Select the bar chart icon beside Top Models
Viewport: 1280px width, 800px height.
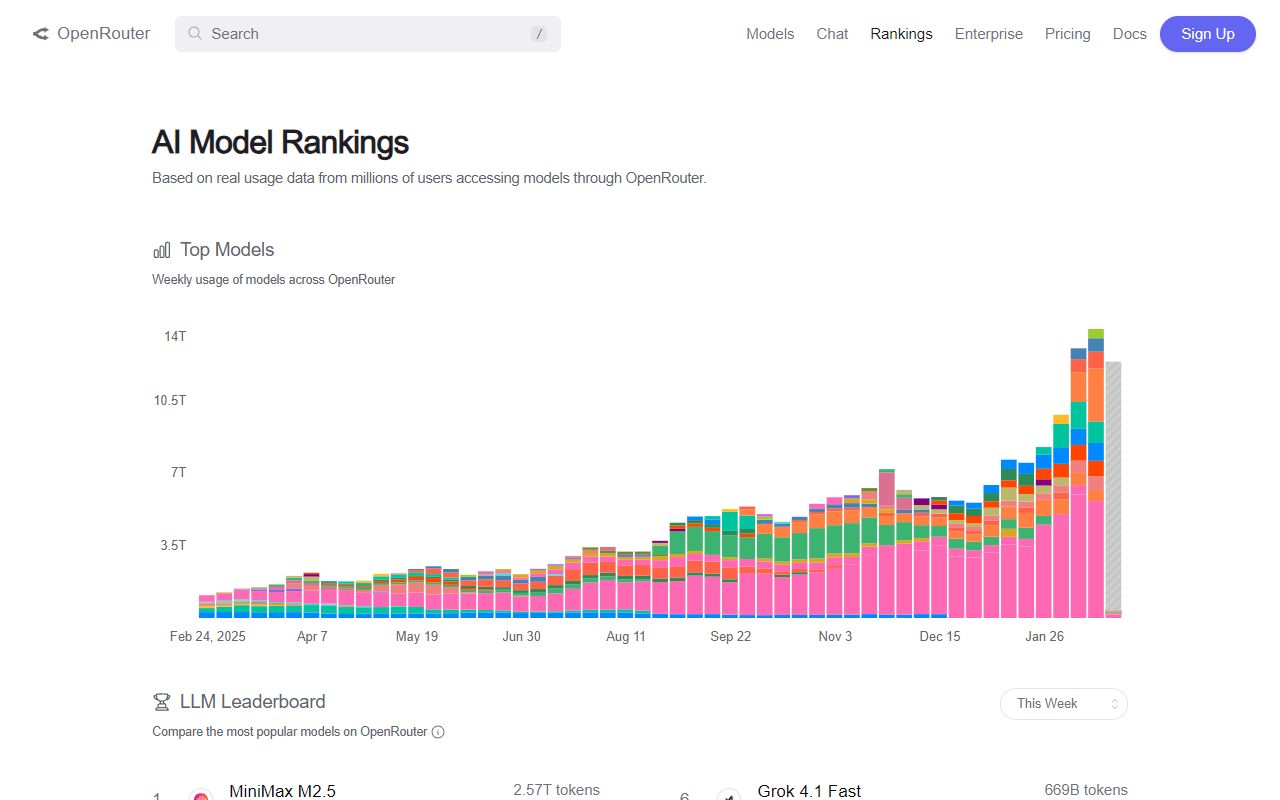click(x=162, y=249)
